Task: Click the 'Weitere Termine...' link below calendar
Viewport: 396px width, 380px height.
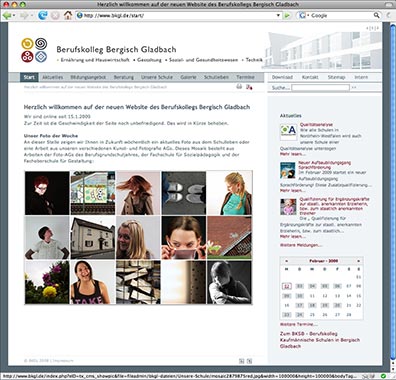Action: click(299, 324)
